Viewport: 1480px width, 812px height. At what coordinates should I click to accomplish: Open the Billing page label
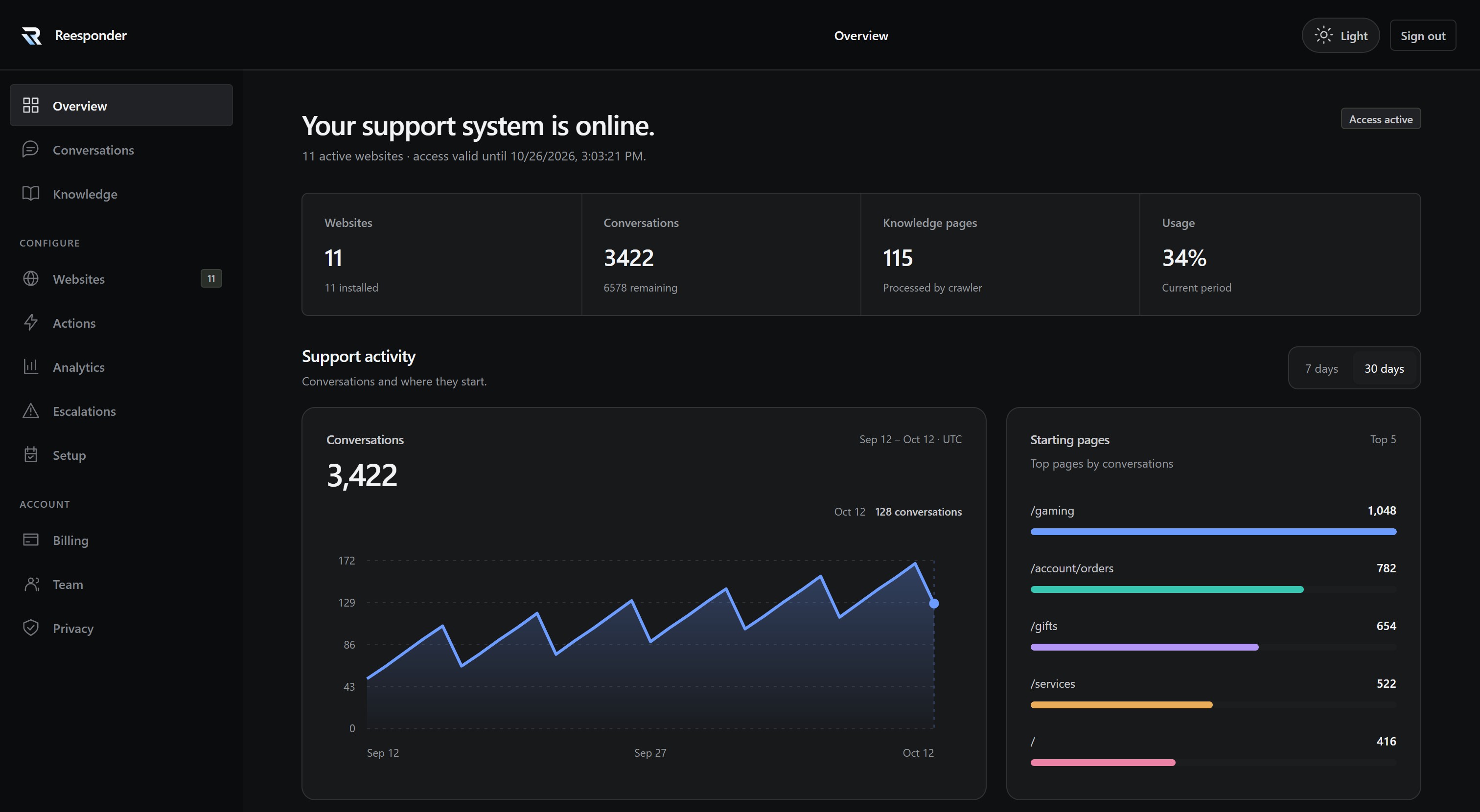70,541
